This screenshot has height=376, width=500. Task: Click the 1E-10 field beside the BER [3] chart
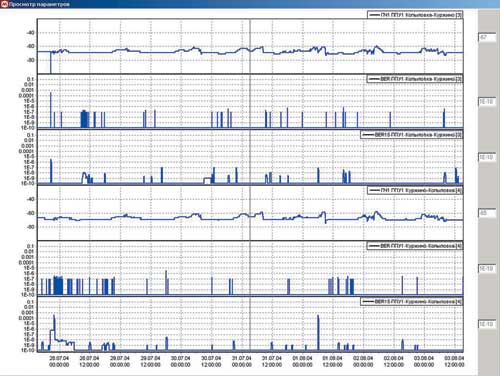[x=487, y=102]
